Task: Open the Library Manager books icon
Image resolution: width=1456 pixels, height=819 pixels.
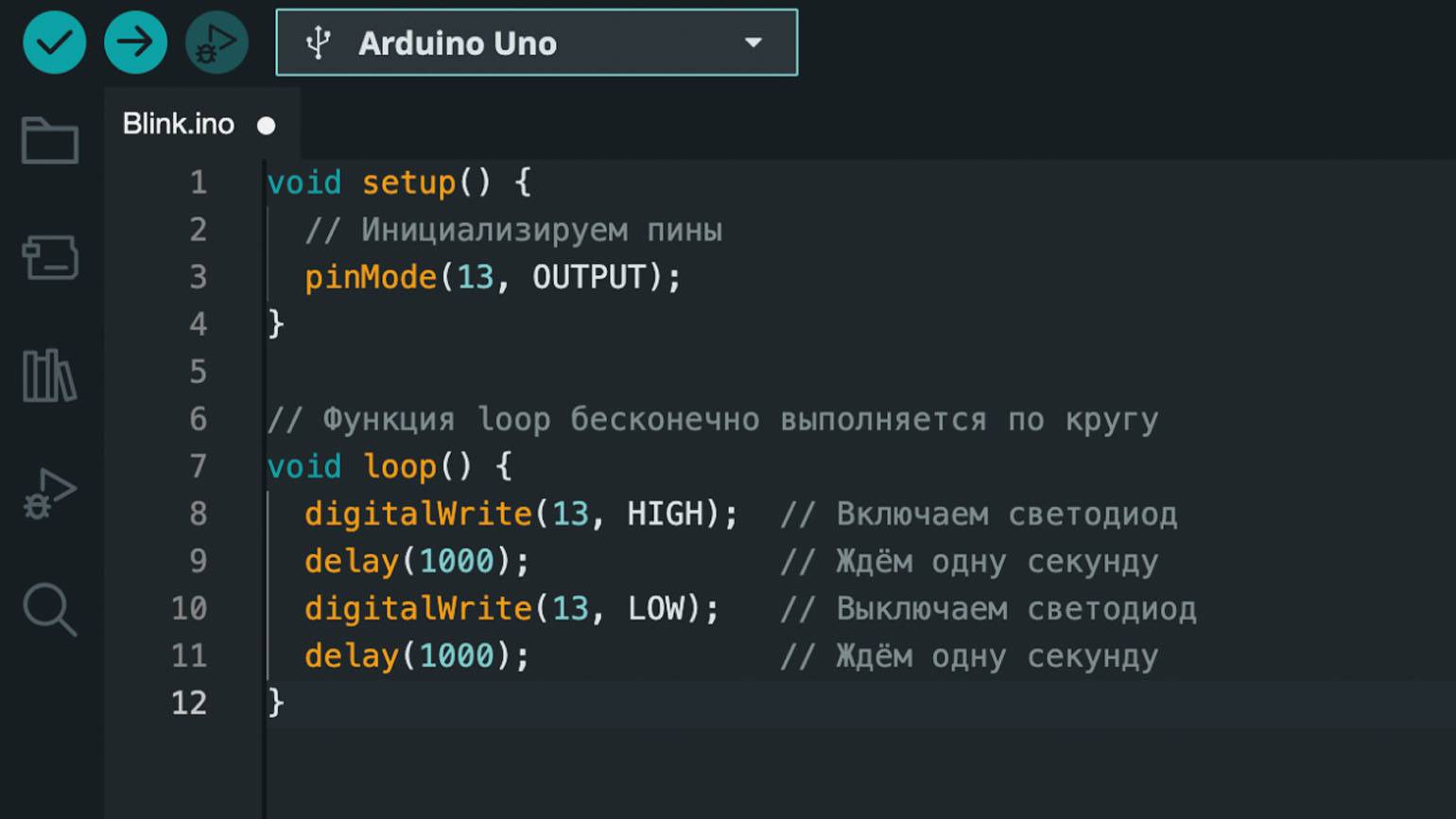Action: click(x=49, y=375)
